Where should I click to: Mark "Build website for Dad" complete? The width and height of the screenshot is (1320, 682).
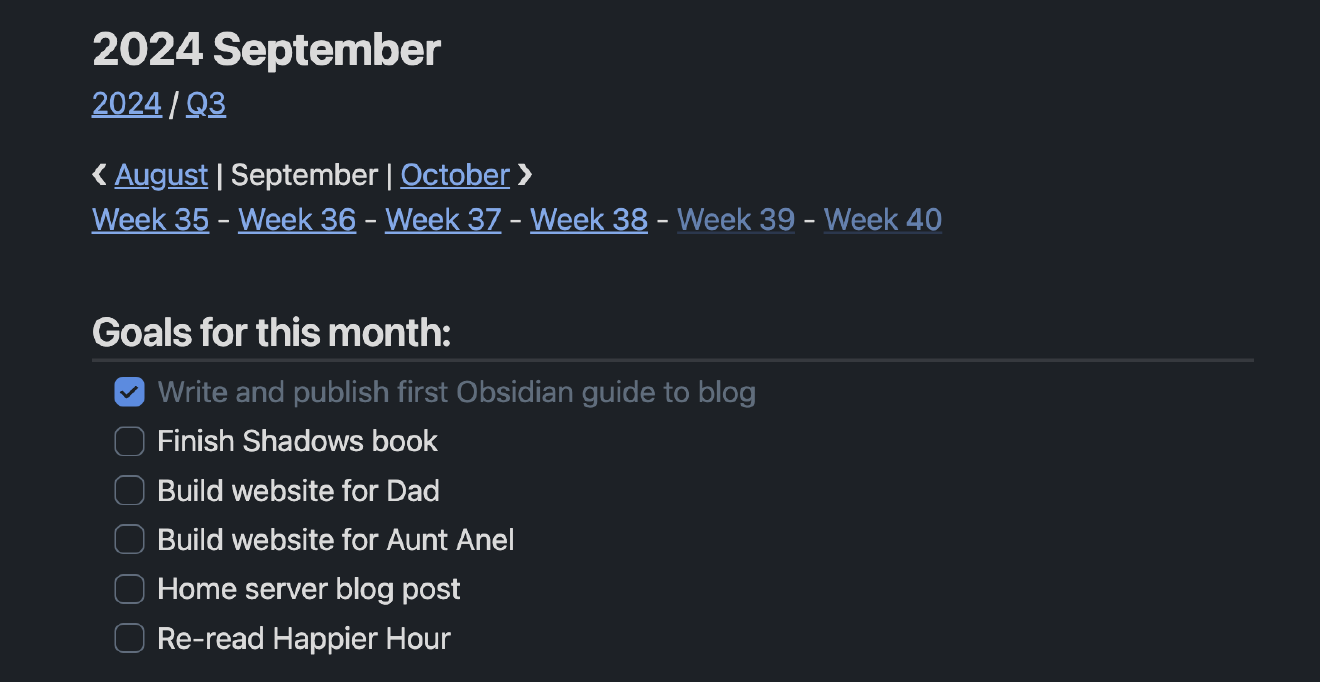[x=129, y=490]
